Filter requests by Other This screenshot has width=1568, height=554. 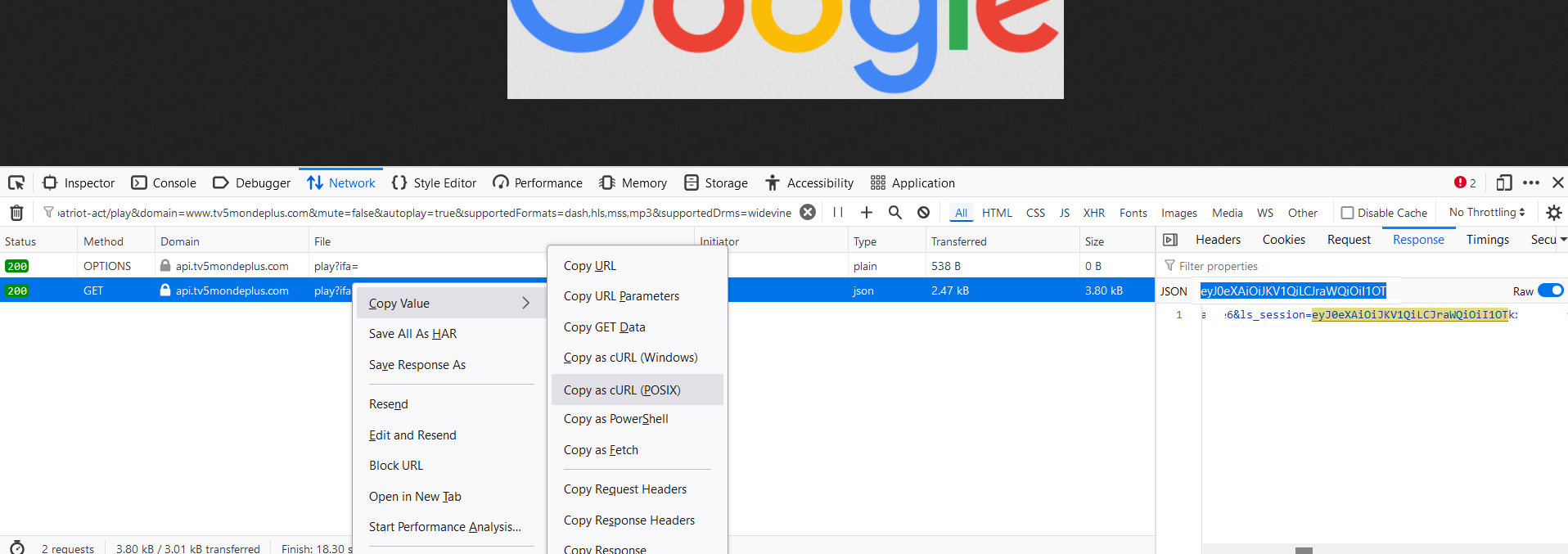click(x=1303, y=213)
